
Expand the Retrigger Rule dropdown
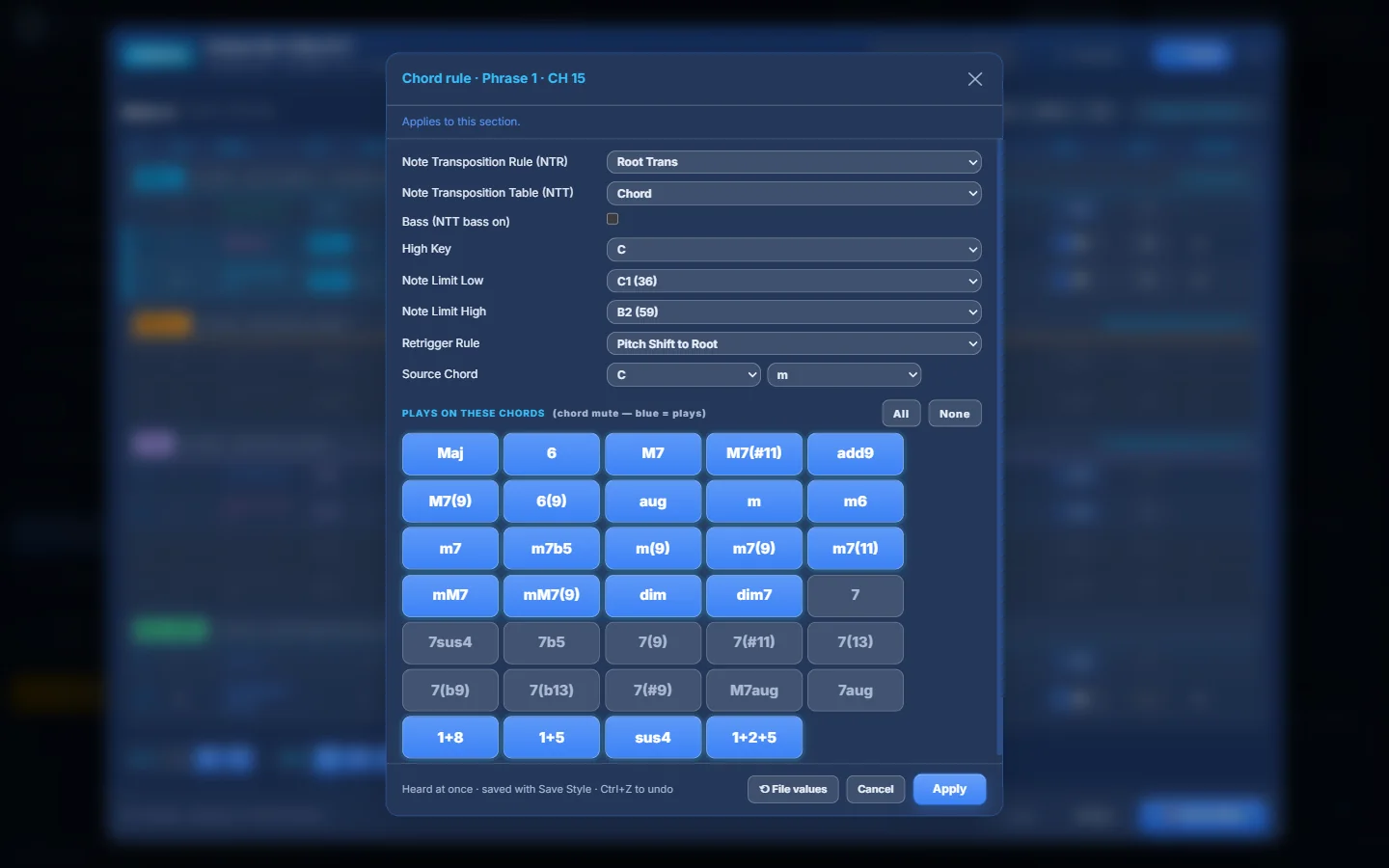tap(794, 344)
